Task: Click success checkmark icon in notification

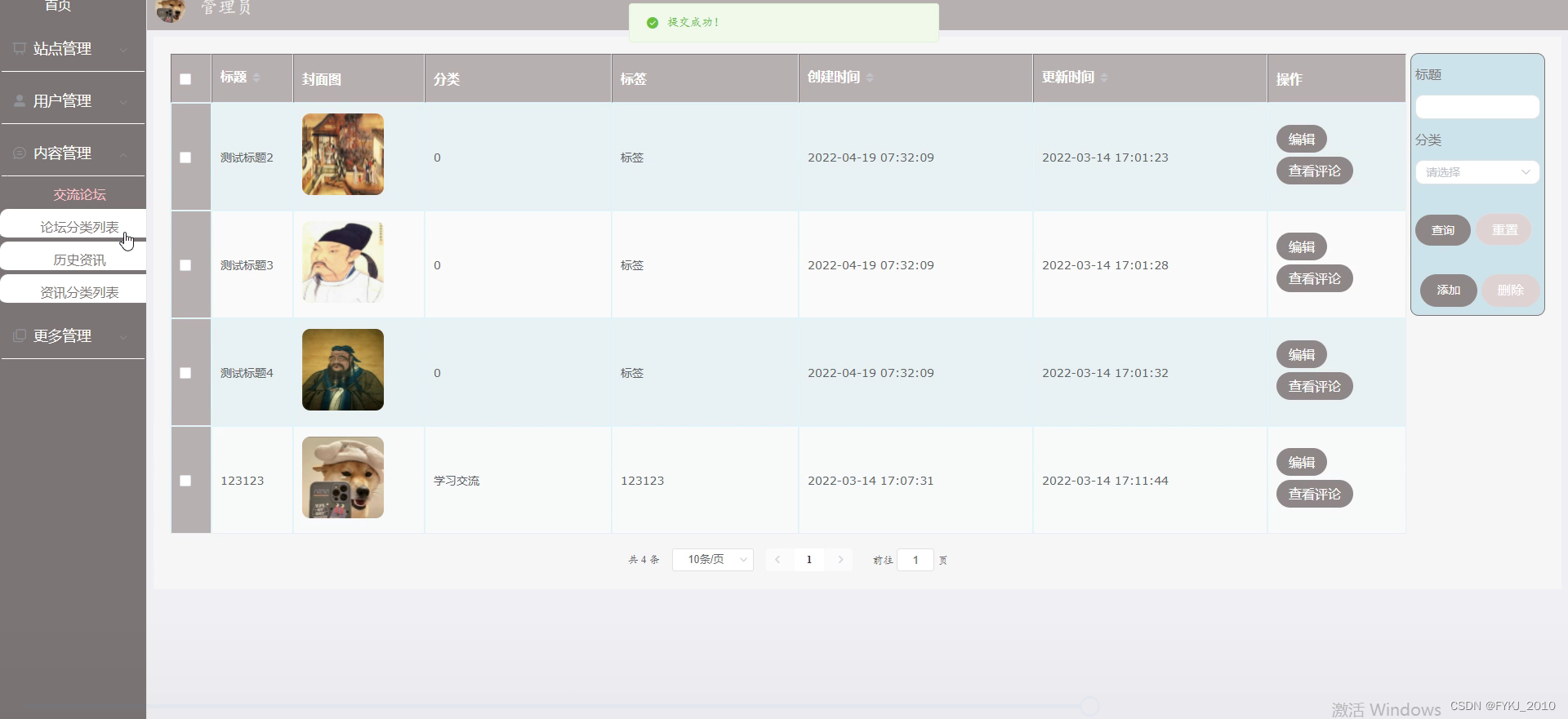Action: [653, 23]
